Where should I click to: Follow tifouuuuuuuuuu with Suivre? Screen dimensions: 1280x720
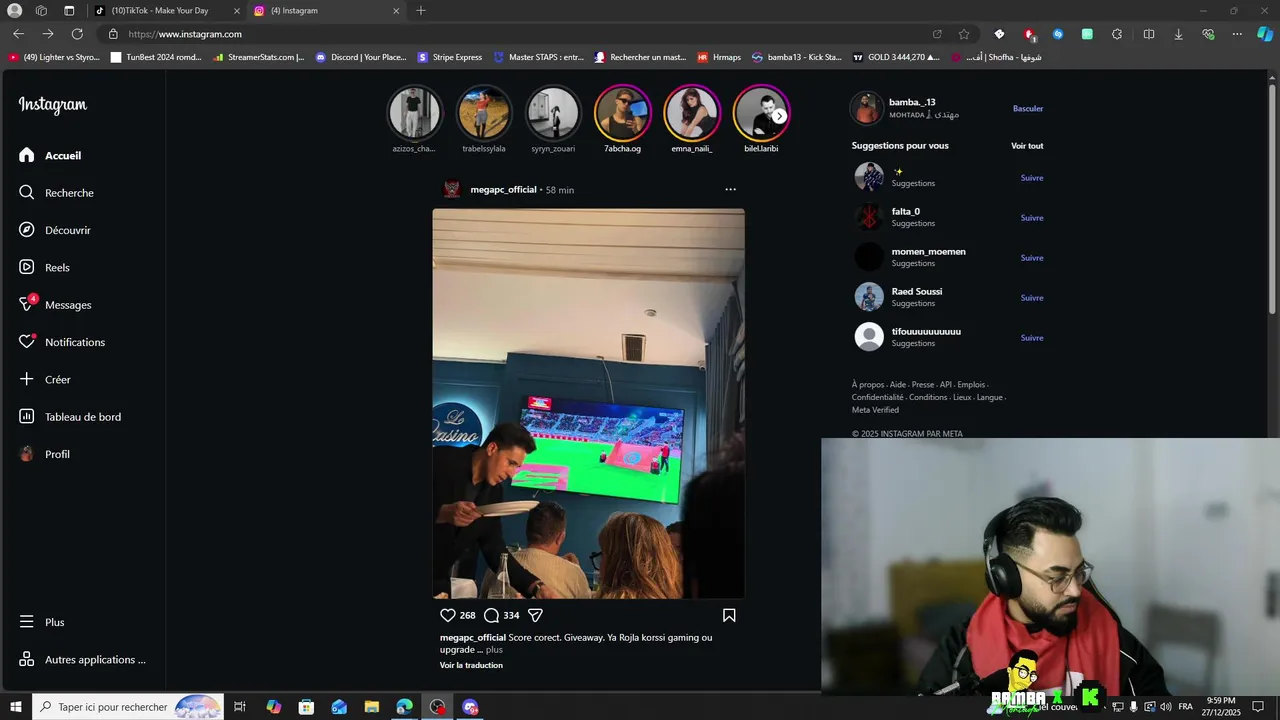[1032, 338]
